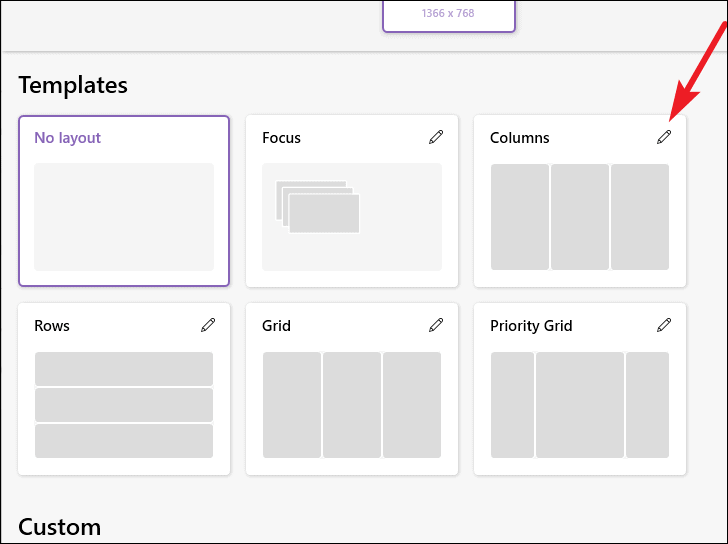Viewport: 728px width, 544px height.
Task: Click the Templates section heading
Action: (x=73, y=85)
